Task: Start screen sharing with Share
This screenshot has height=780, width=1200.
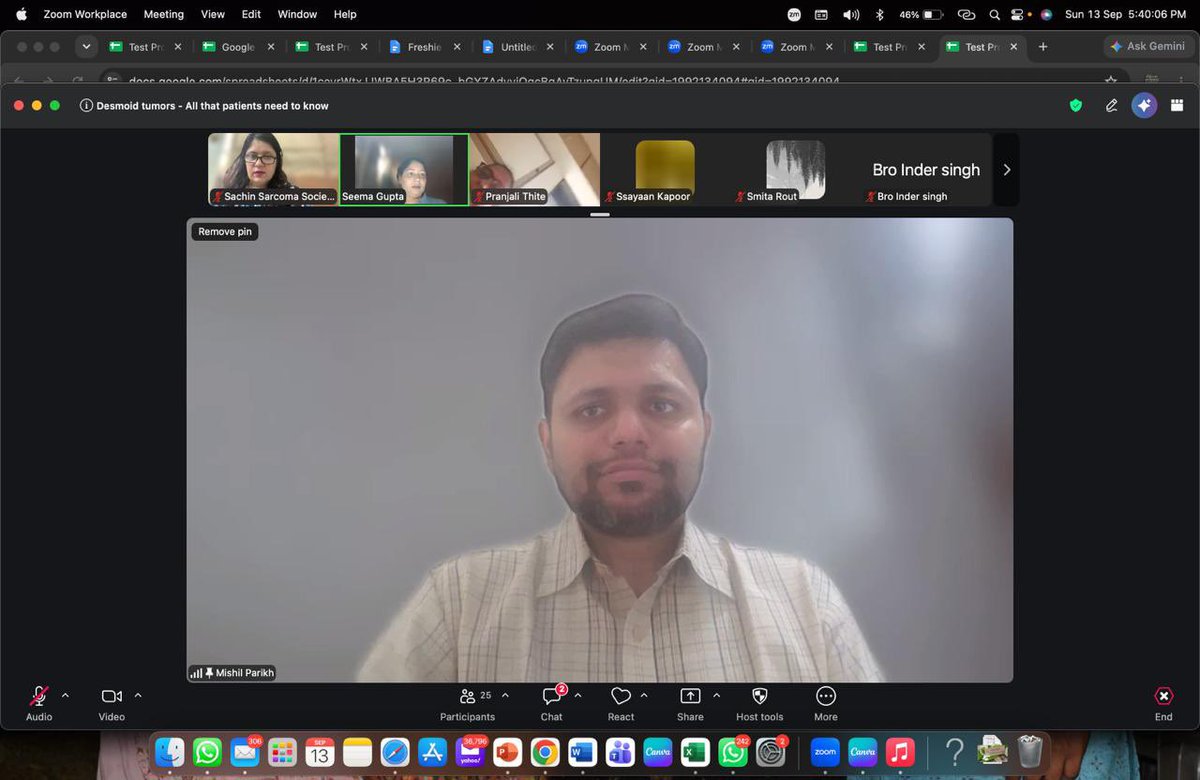Action: coord(690,703)
